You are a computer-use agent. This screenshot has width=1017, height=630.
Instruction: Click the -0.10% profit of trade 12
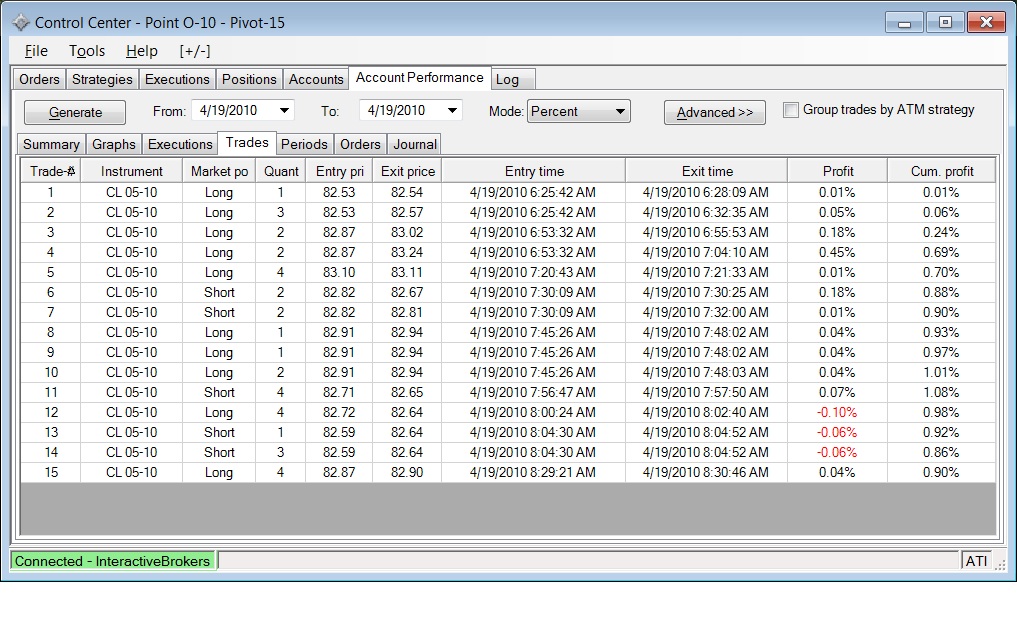[837, 413]
